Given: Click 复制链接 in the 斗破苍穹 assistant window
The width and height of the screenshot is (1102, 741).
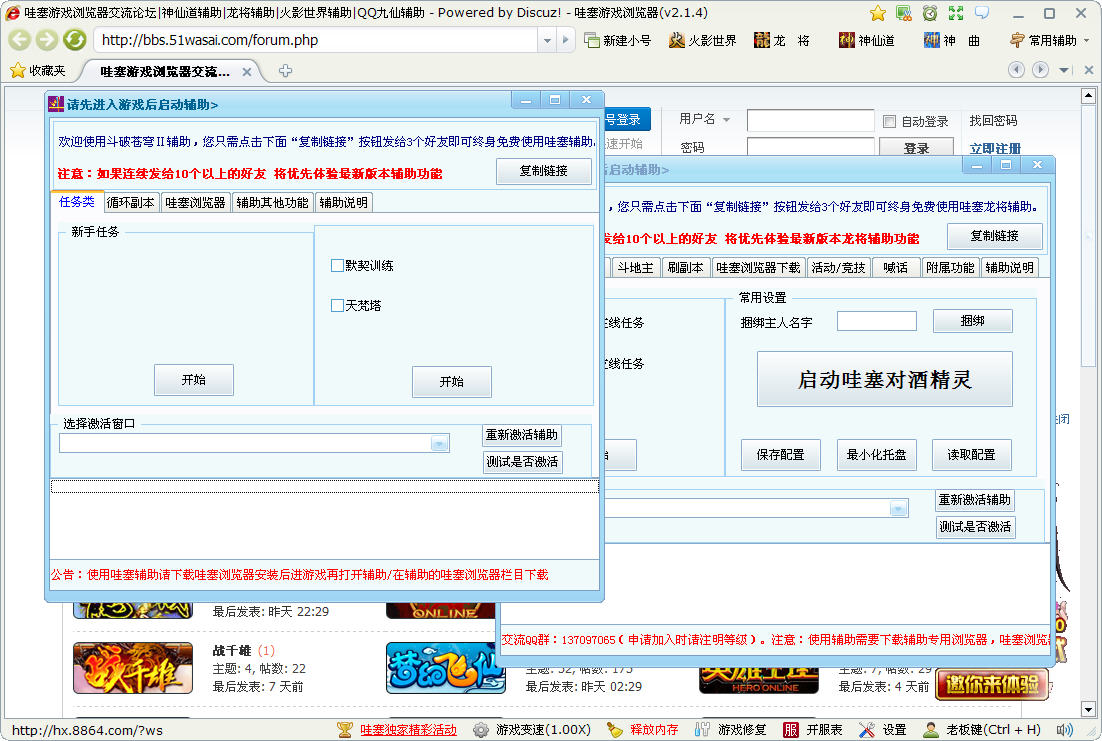Looking at the screenshot, I should (543, 171).
